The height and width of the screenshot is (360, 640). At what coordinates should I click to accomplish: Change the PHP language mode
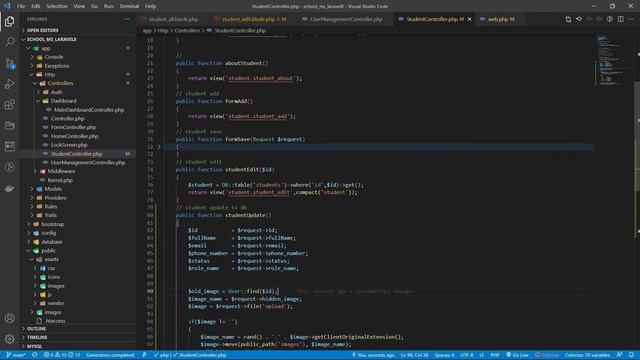point(495,355)
